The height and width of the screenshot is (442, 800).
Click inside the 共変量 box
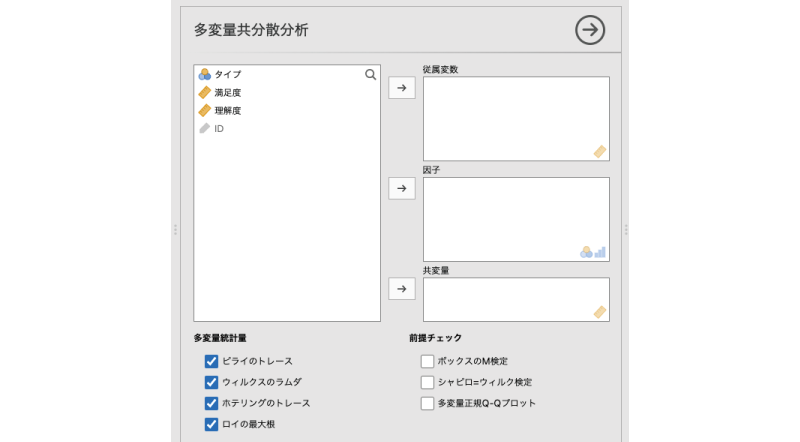pyautogui.click(x=515, y=299)
